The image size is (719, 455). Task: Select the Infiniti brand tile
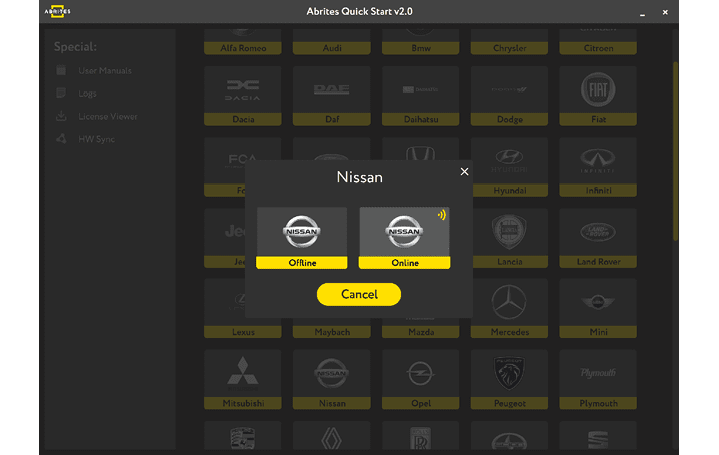(x=598, y=166)
